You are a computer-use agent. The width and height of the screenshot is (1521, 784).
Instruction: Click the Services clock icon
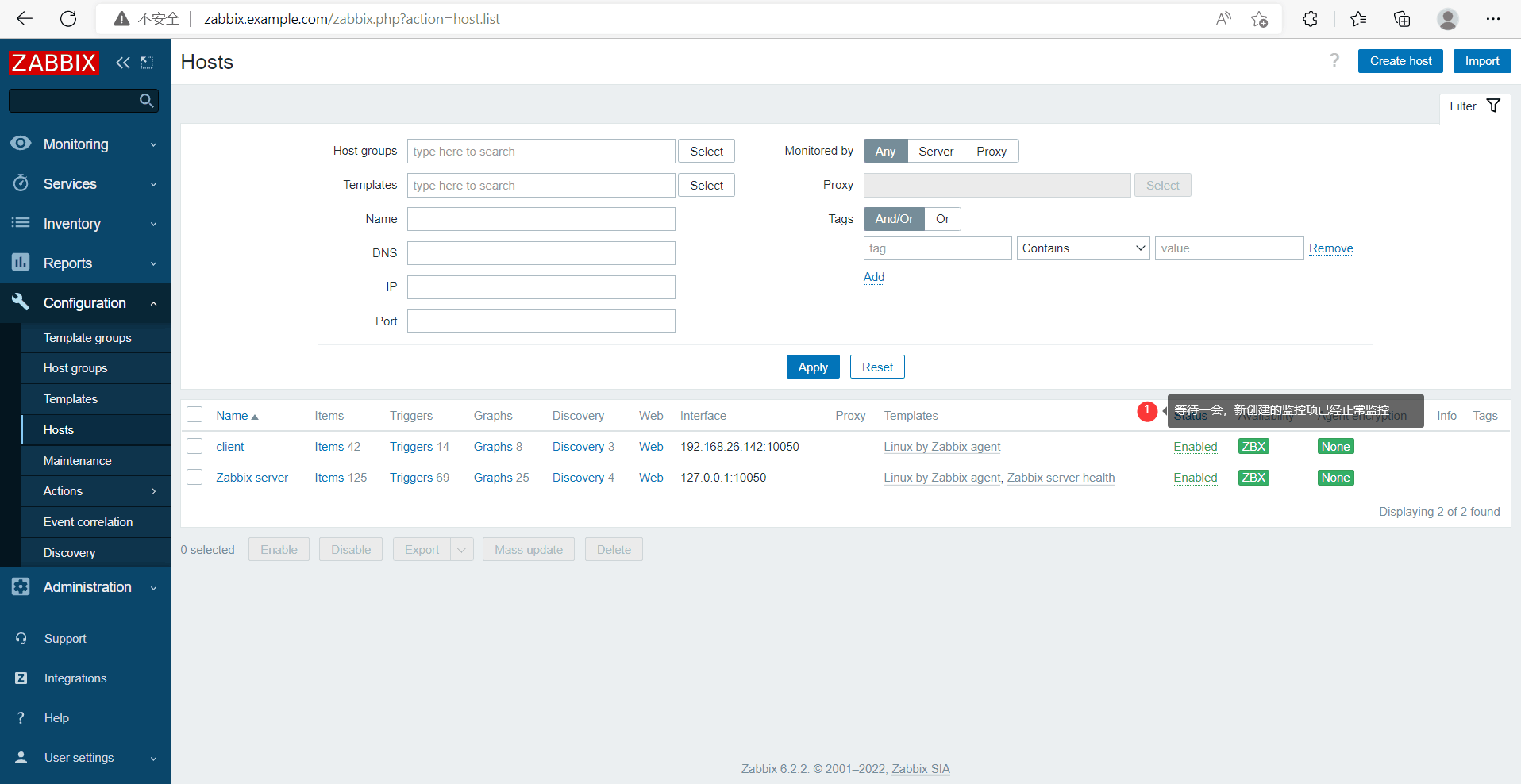21,183
